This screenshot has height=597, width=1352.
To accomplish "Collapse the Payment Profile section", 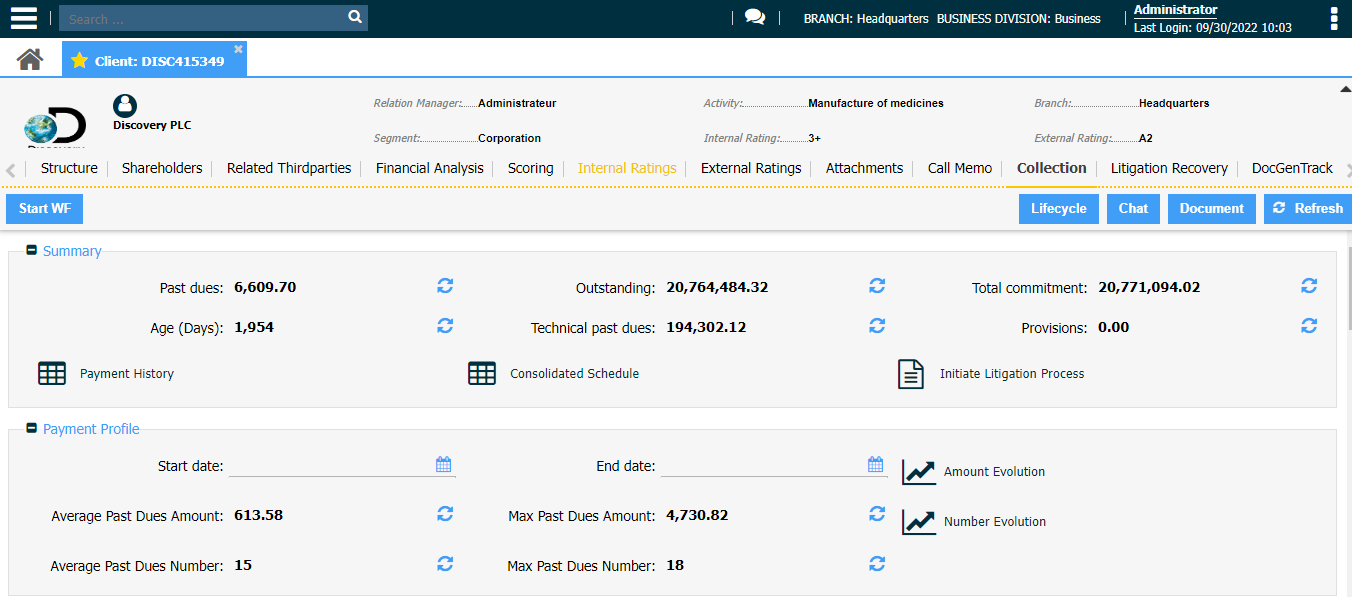I will [32, 429].
